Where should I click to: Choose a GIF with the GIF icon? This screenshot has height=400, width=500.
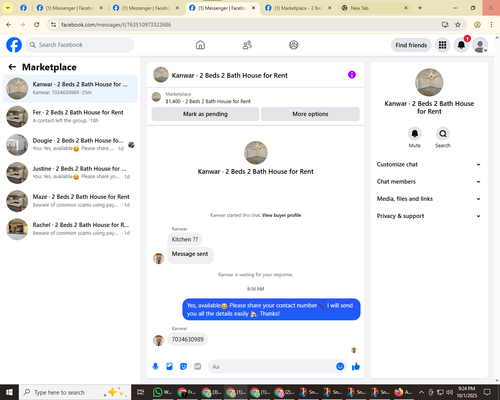(198, 367)
